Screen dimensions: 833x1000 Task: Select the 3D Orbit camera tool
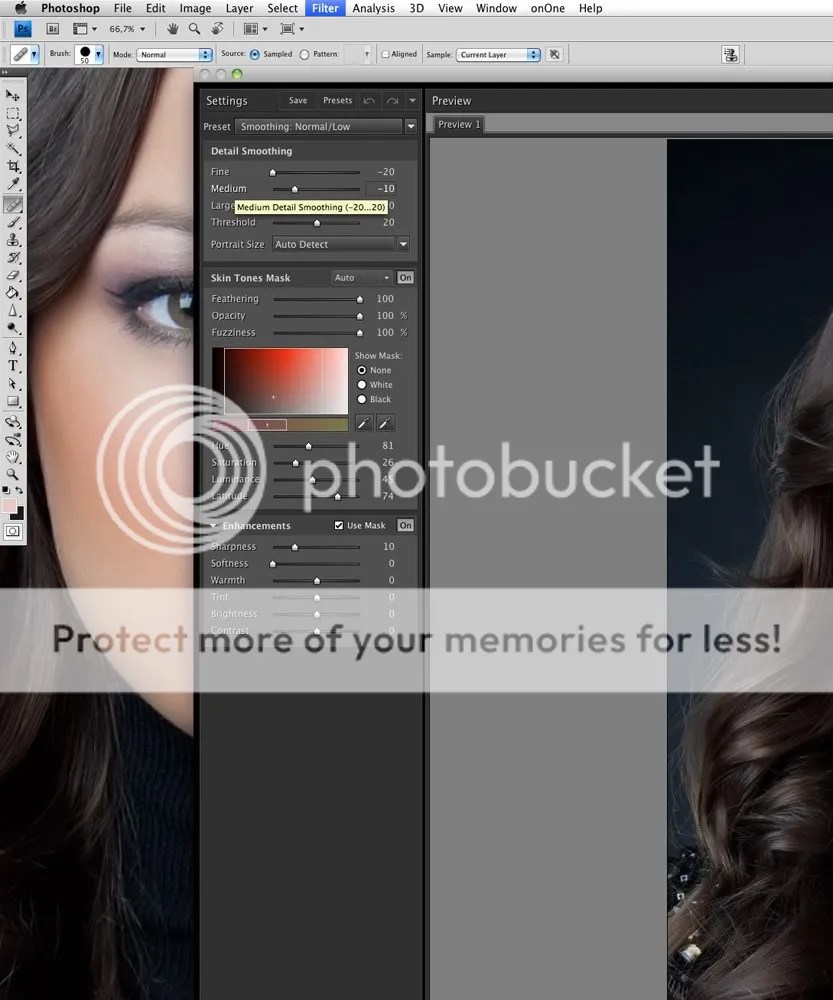(13, 440)
